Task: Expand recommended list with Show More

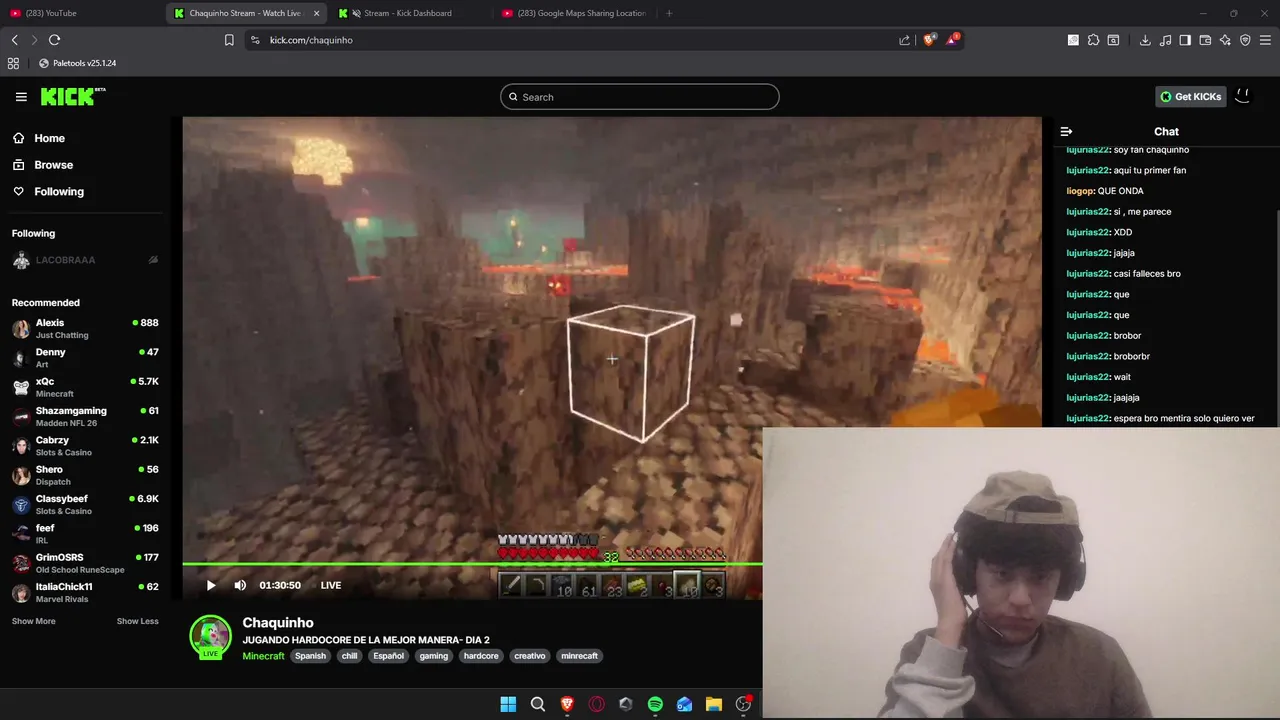Action: click(x=34, y=621)
